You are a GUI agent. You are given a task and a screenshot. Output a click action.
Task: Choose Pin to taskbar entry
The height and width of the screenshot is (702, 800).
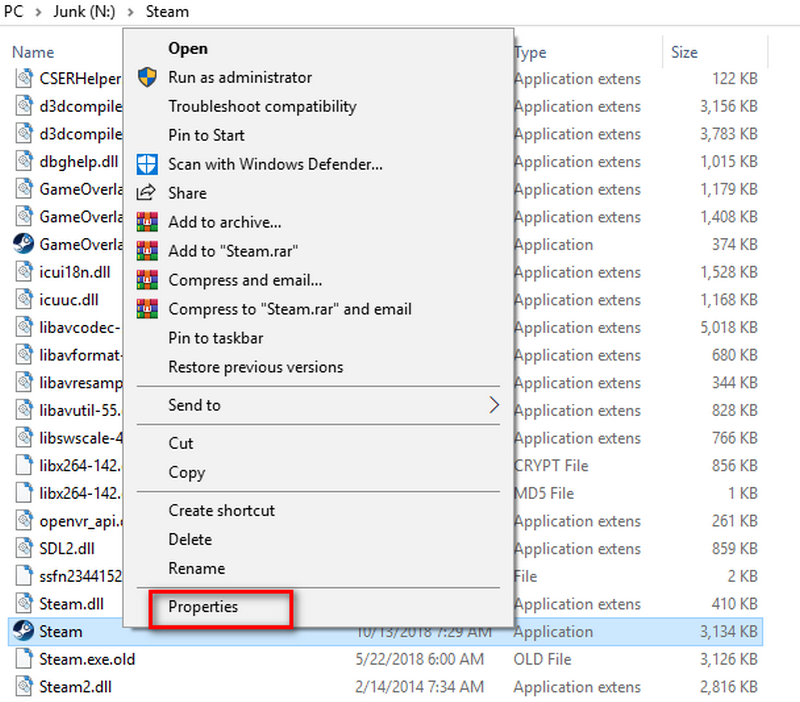click(215, 338)
